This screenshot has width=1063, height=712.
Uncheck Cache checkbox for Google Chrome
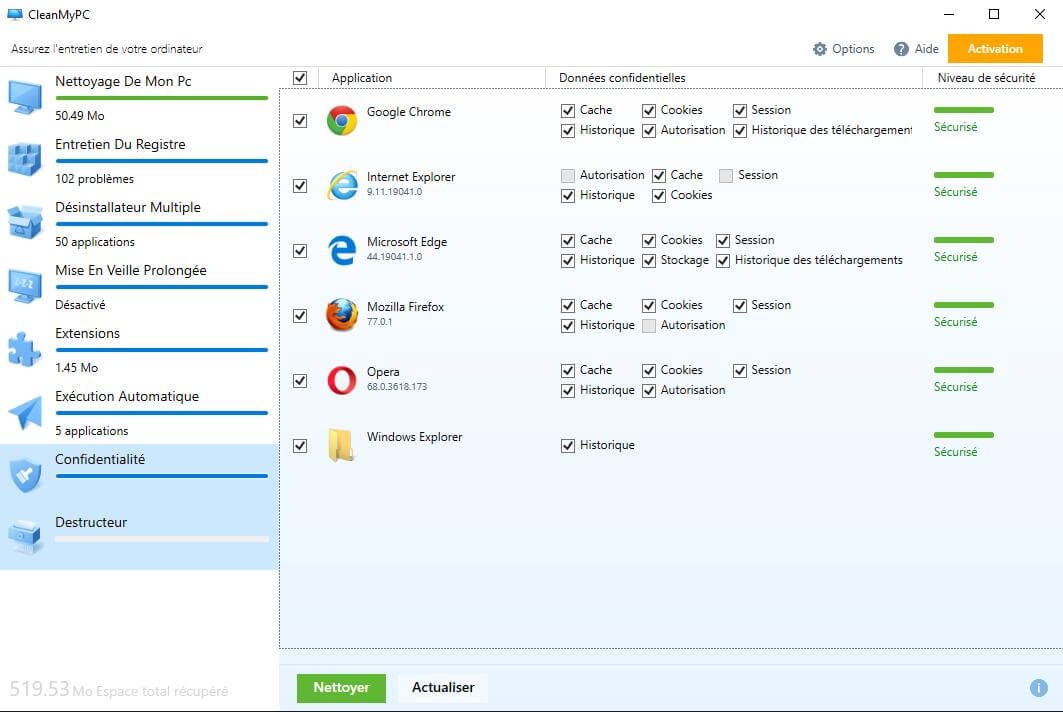tap(567, 111)
